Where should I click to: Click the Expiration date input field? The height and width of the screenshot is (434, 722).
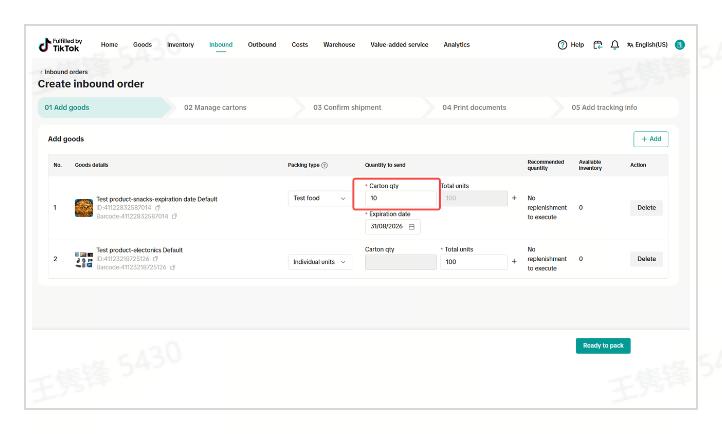pyautogui.click(x=392, y=226)
